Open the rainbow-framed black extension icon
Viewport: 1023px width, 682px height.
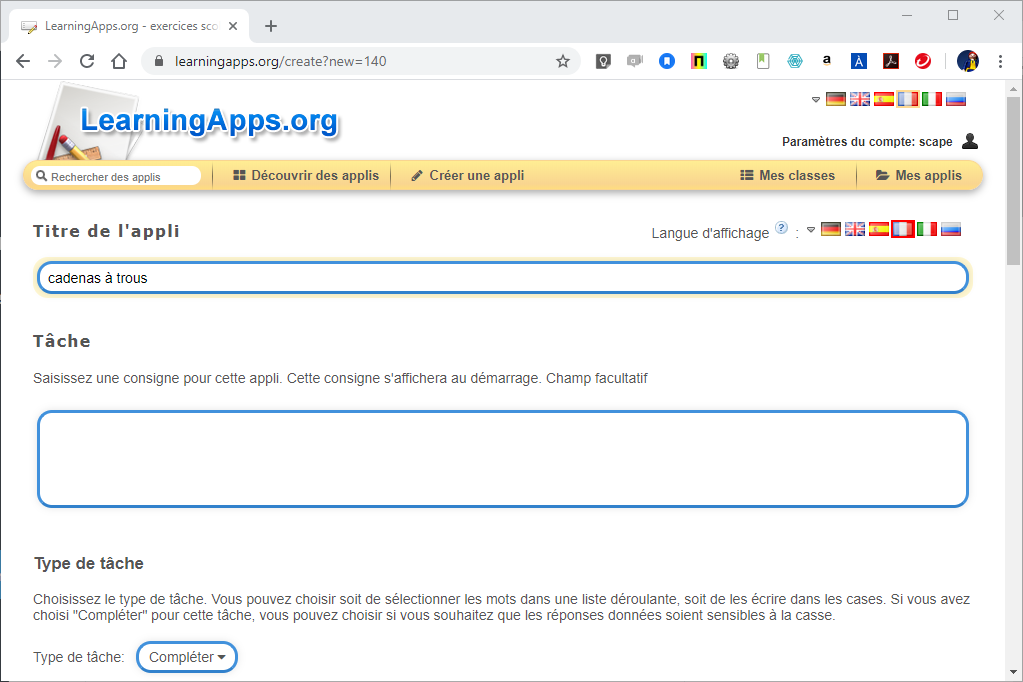tap(699, 61)
